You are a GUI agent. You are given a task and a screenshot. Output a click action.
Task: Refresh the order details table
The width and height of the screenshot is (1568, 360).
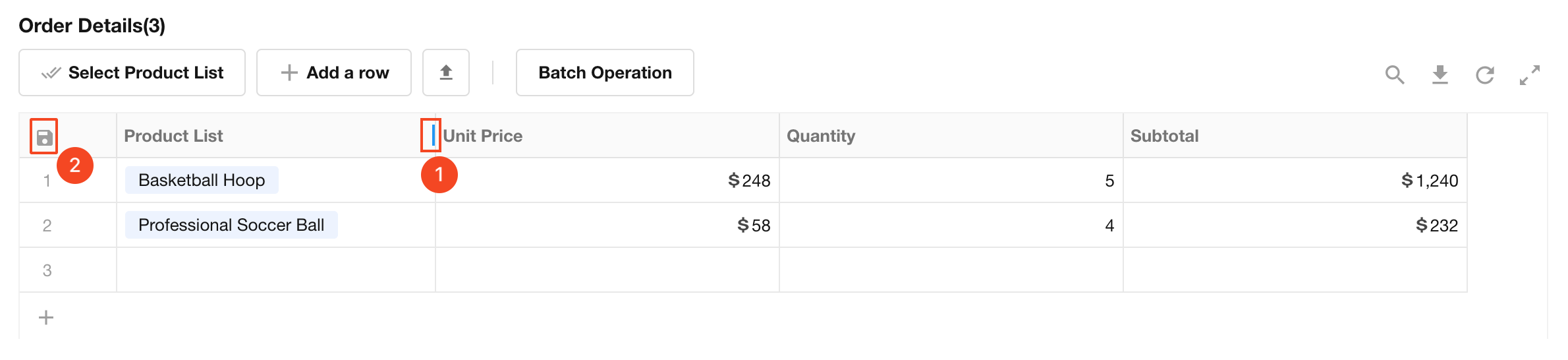1484,75
